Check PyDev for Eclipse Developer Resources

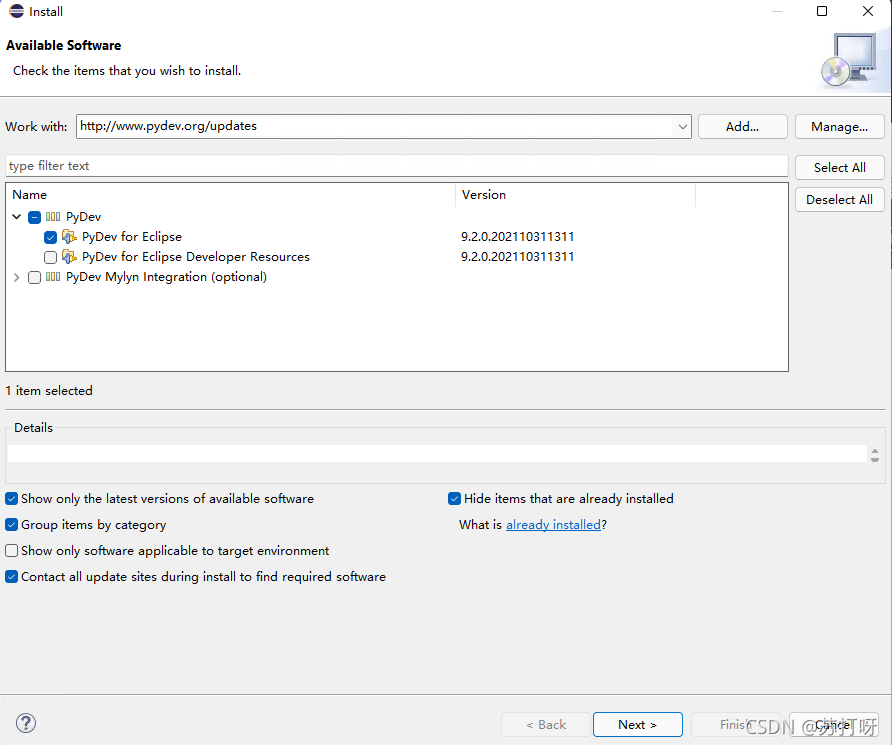[x=50, y=257]
